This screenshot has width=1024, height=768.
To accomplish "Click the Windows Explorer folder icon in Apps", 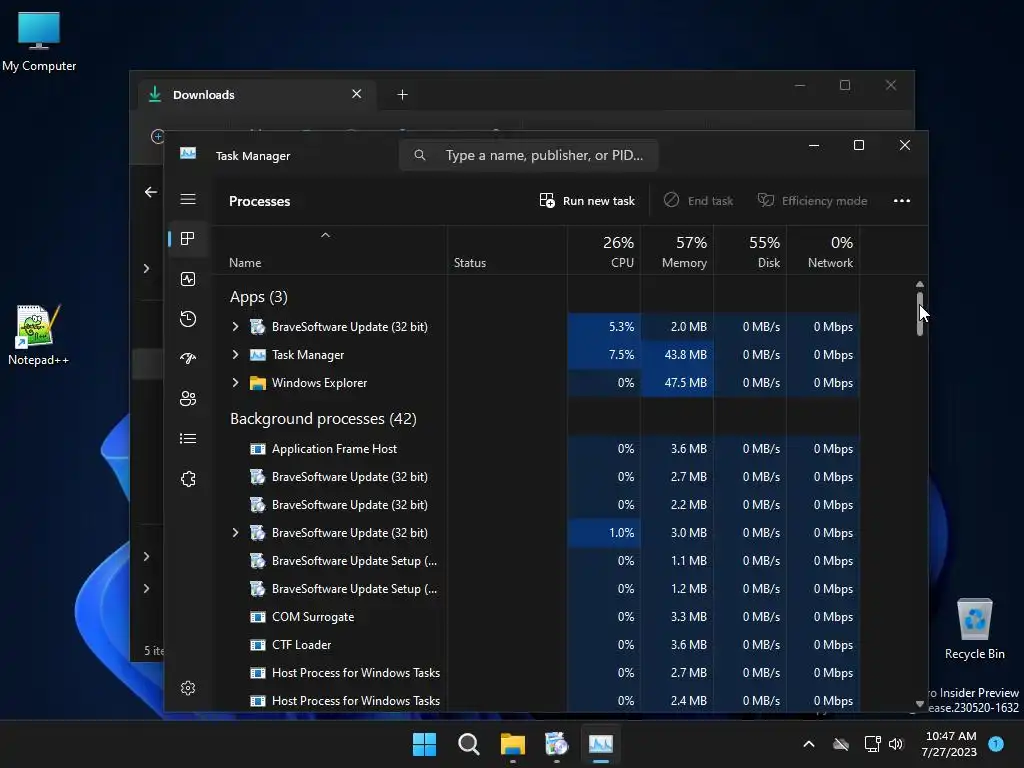I will click(258, 383).
